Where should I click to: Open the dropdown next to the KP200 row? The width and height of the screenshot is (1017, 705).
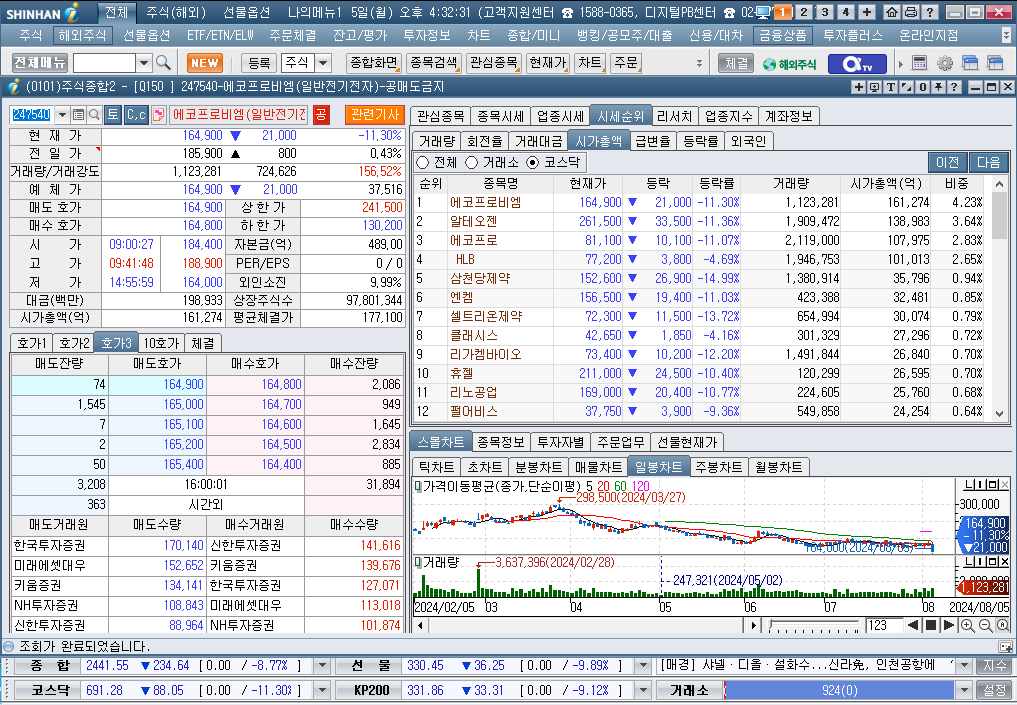click(643, 690)
